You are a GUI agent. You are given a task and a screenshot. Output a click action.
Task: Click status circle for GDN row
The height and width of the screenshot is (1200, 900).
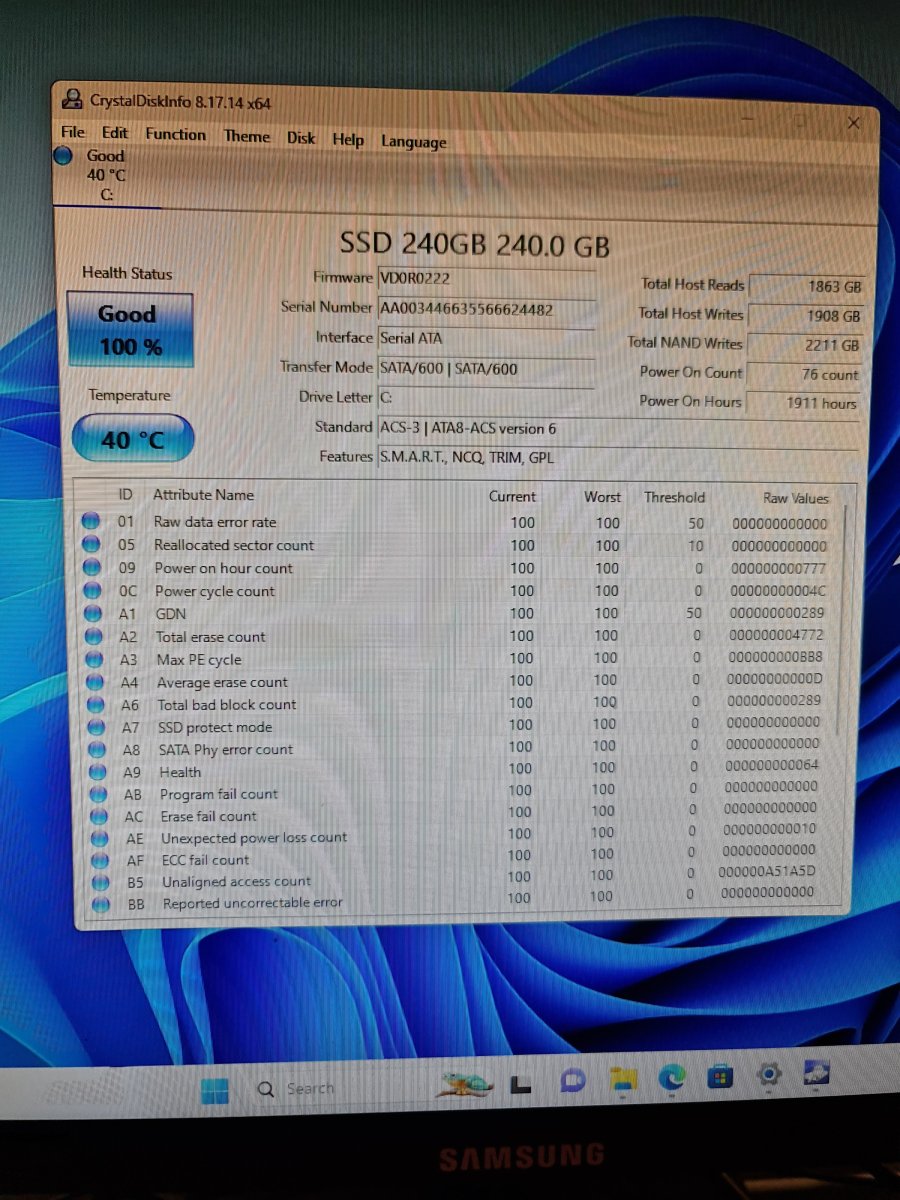tap(93, 613)
